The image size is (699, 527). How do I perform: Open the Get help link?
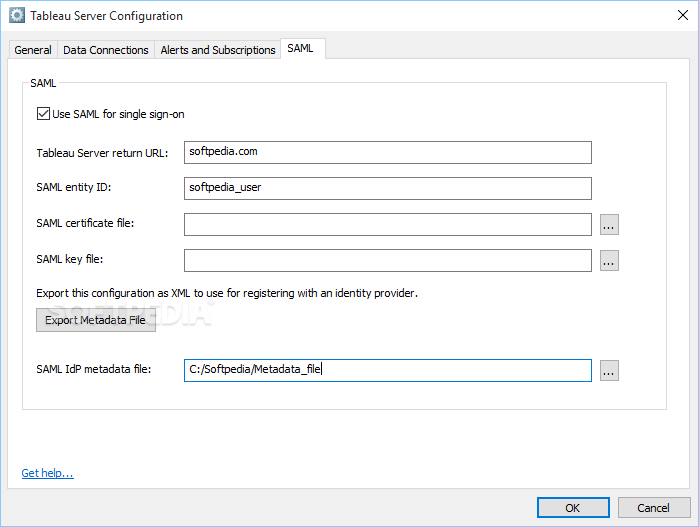pyautogui.click(x=48, y=473)
